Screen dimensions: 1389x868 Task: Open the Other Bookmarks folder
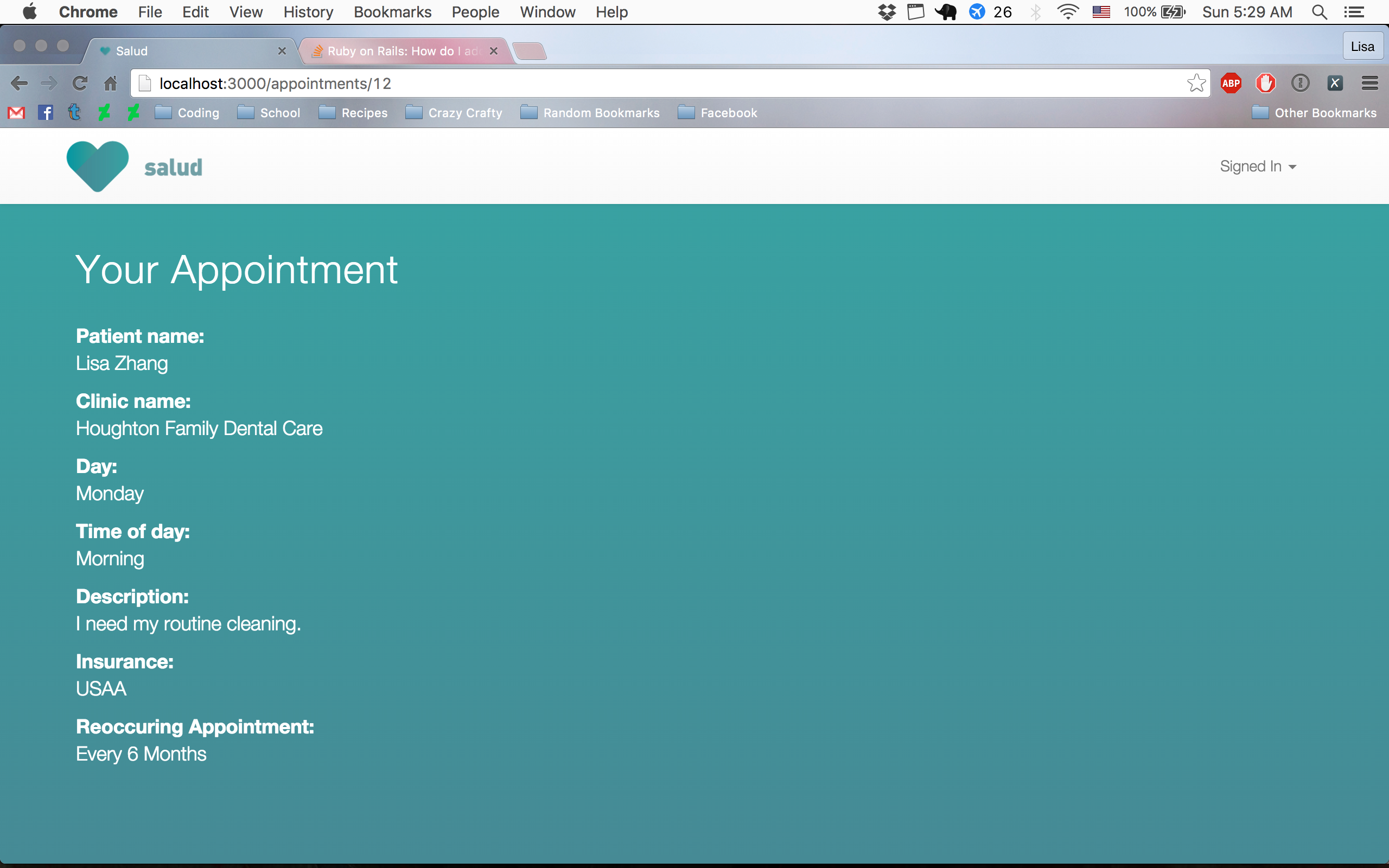(x=1314, y=112)
